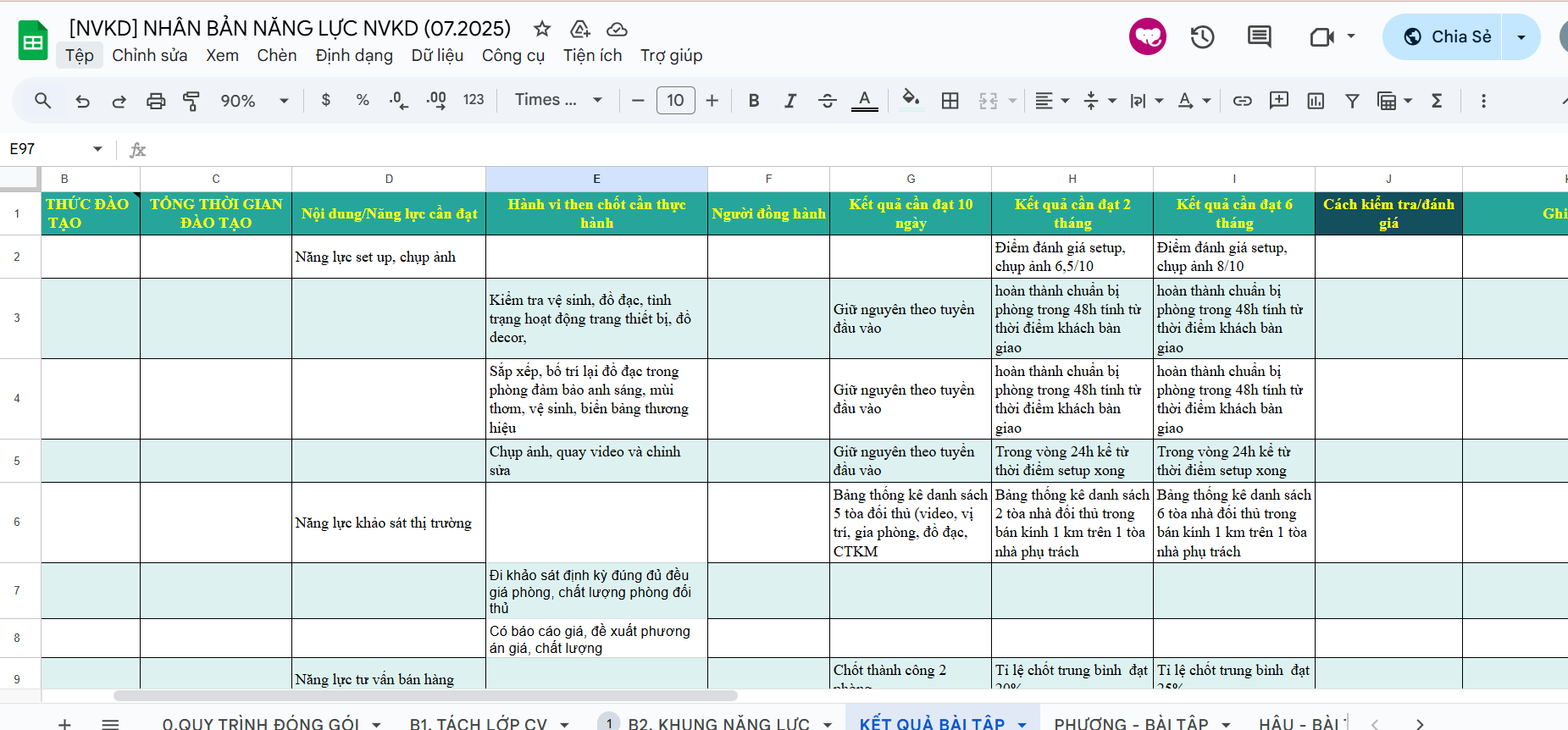1568x730 pixels.
Task: Click the insert link icon
Action: pyautogui.click(x=1242, y=101)
